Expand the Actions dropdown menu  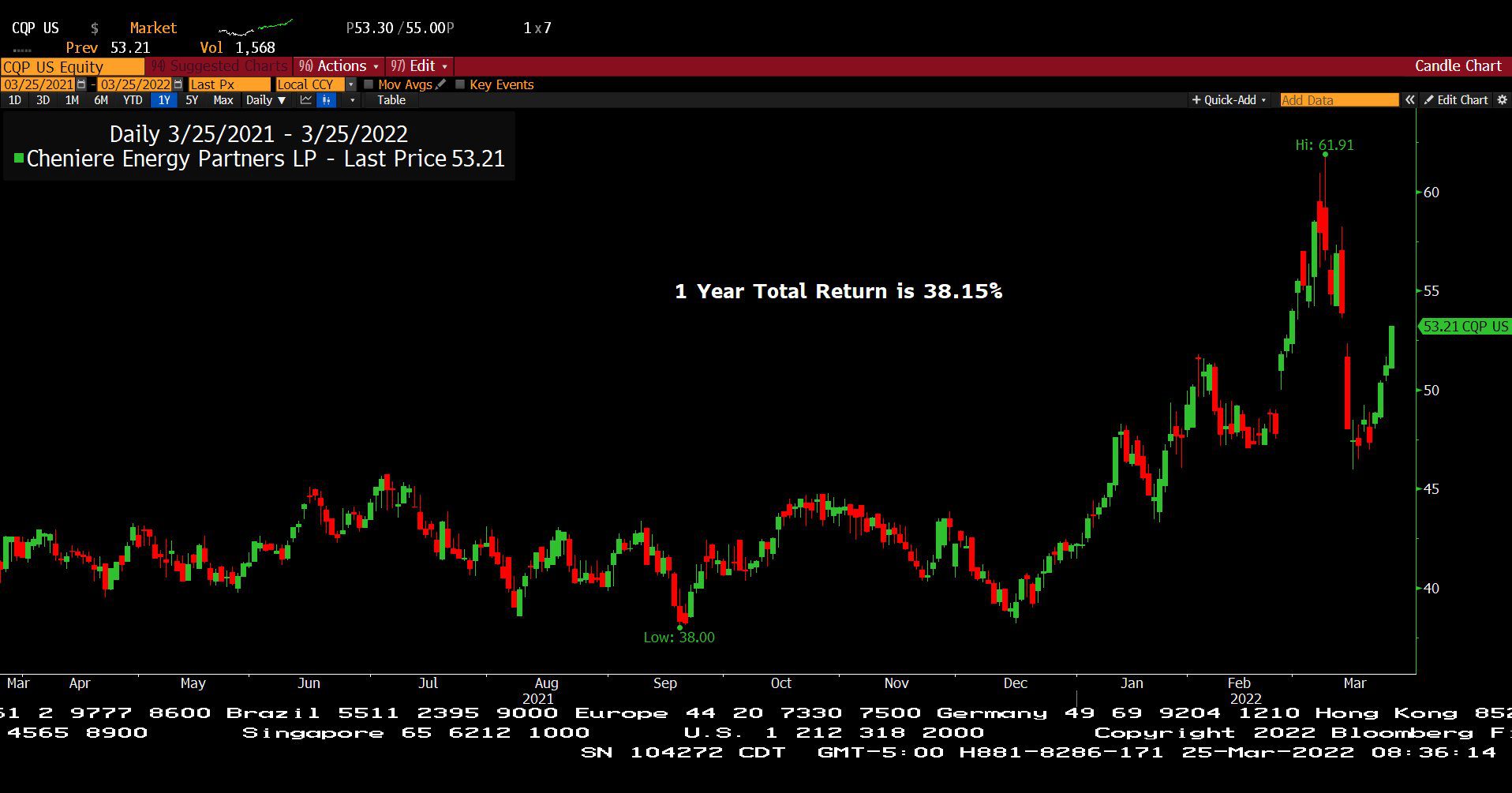339,66
